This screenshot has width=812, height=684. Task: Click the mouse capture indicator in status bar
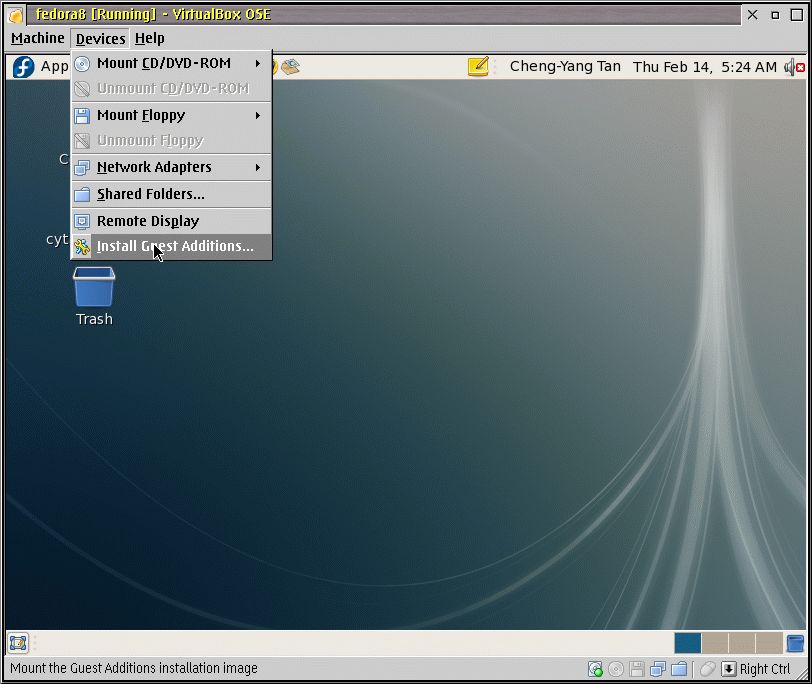(x=707, y=669)
